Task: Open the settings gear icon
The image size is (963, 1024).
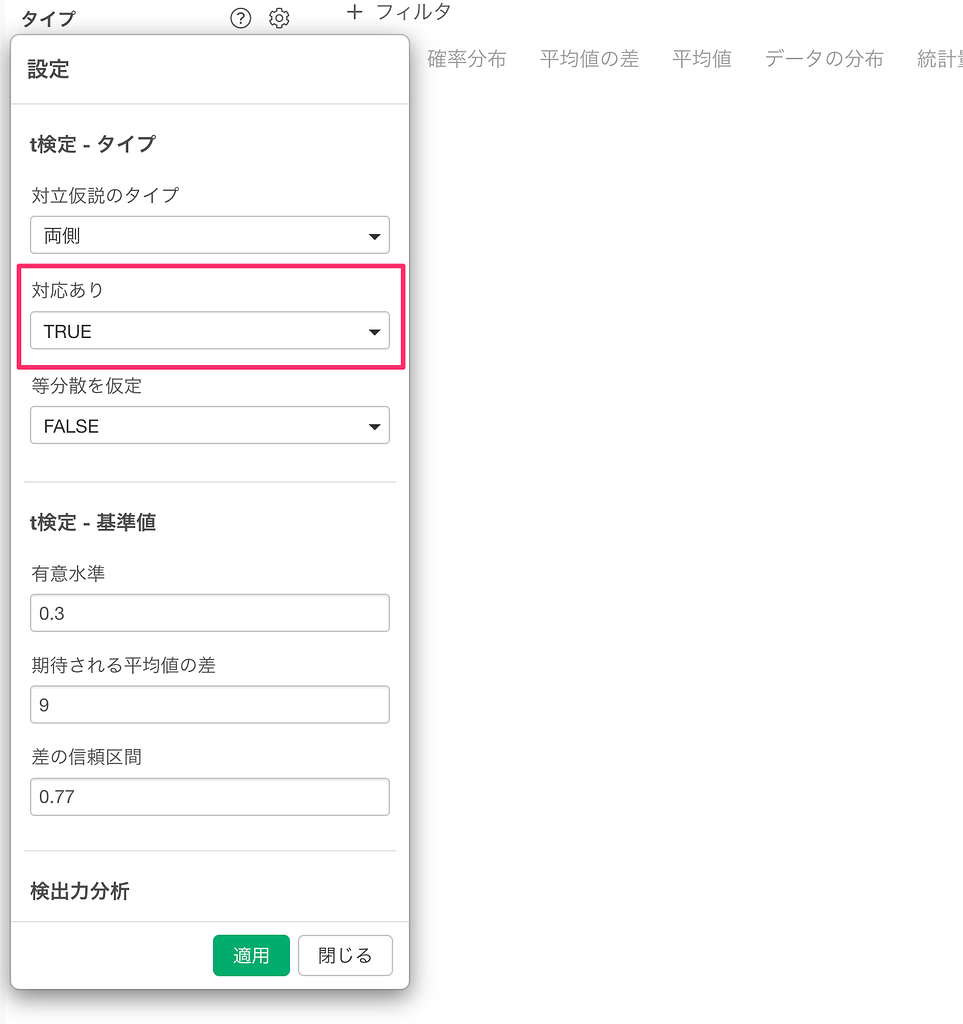Action: point(279,17)
